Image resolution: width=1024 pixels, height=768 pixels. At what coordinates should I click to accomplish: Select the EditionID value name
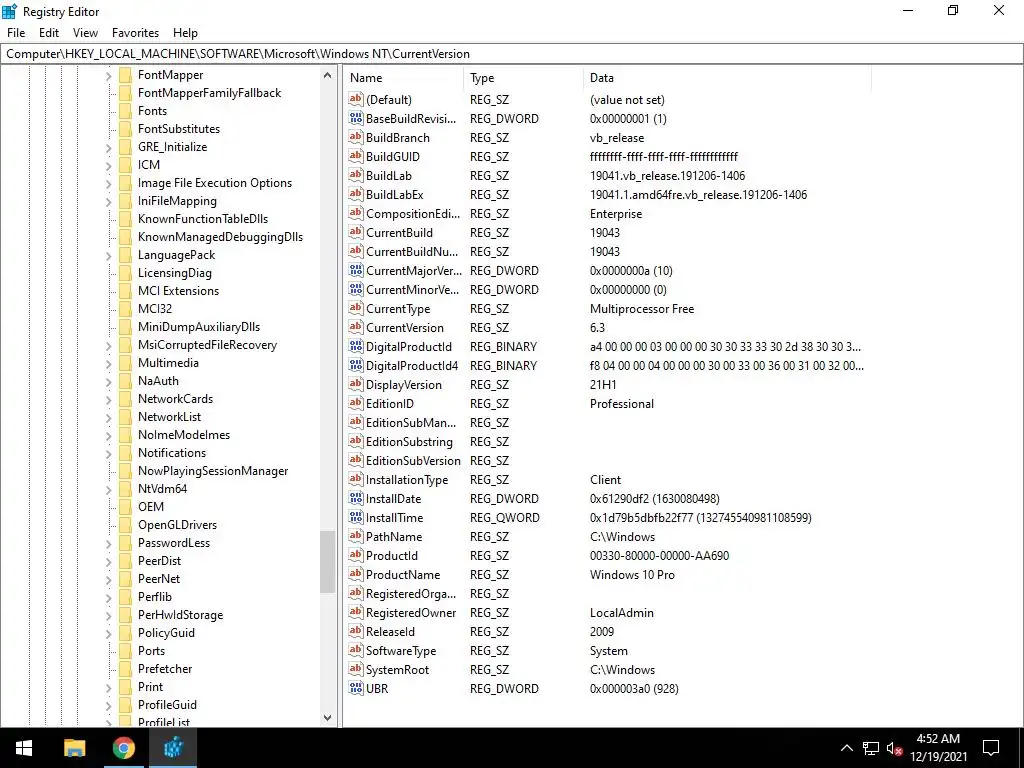389,404
